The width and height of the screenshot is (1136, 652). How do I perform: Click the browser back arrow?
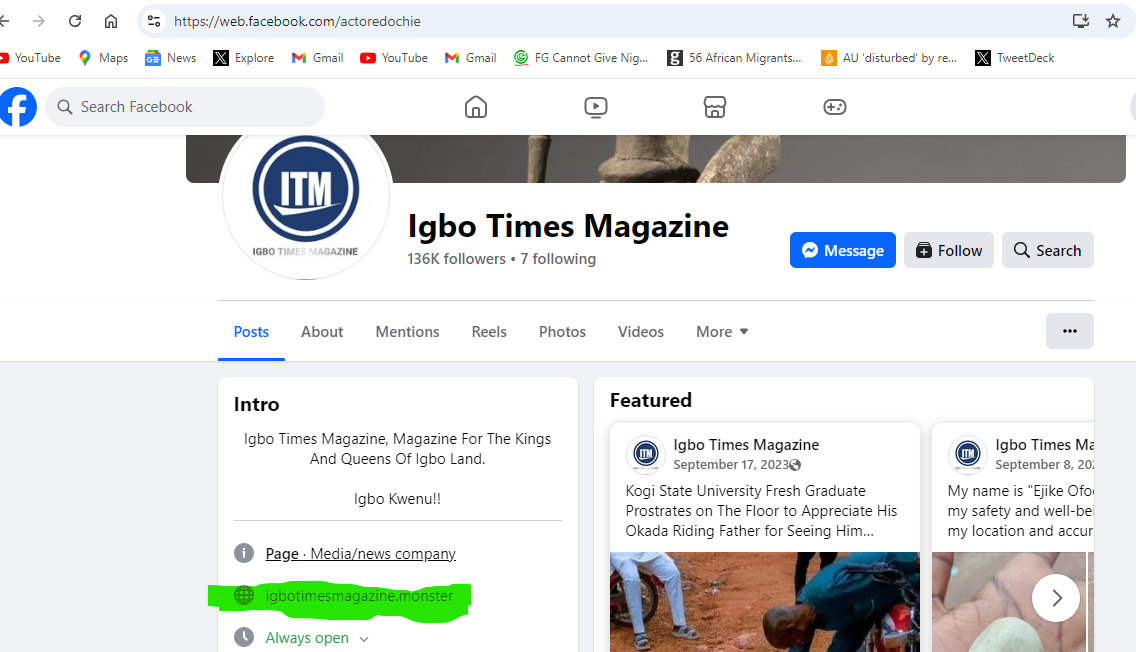pos(4,21)
